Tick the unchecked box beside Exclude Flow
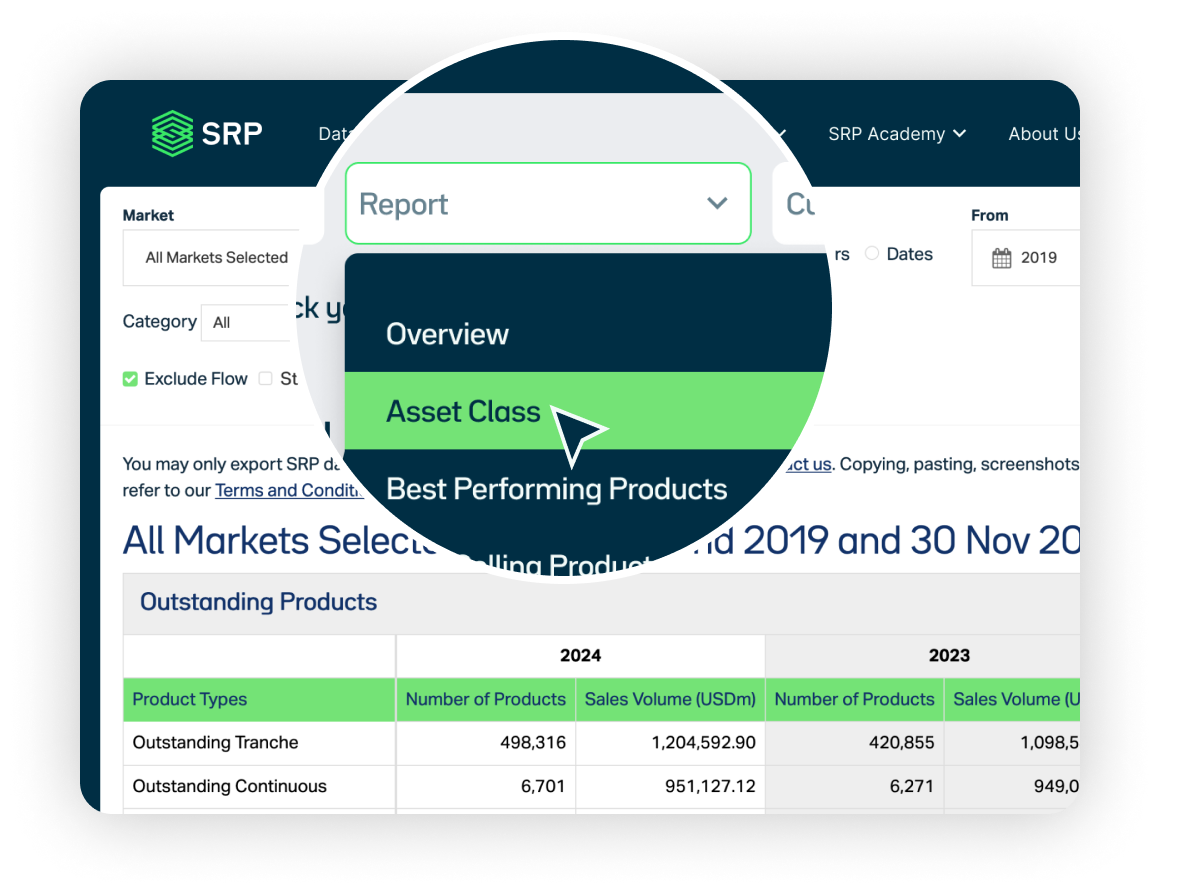Image resolution: width=1184 pixels, height=894 pixels. click(x=265, y=378)
